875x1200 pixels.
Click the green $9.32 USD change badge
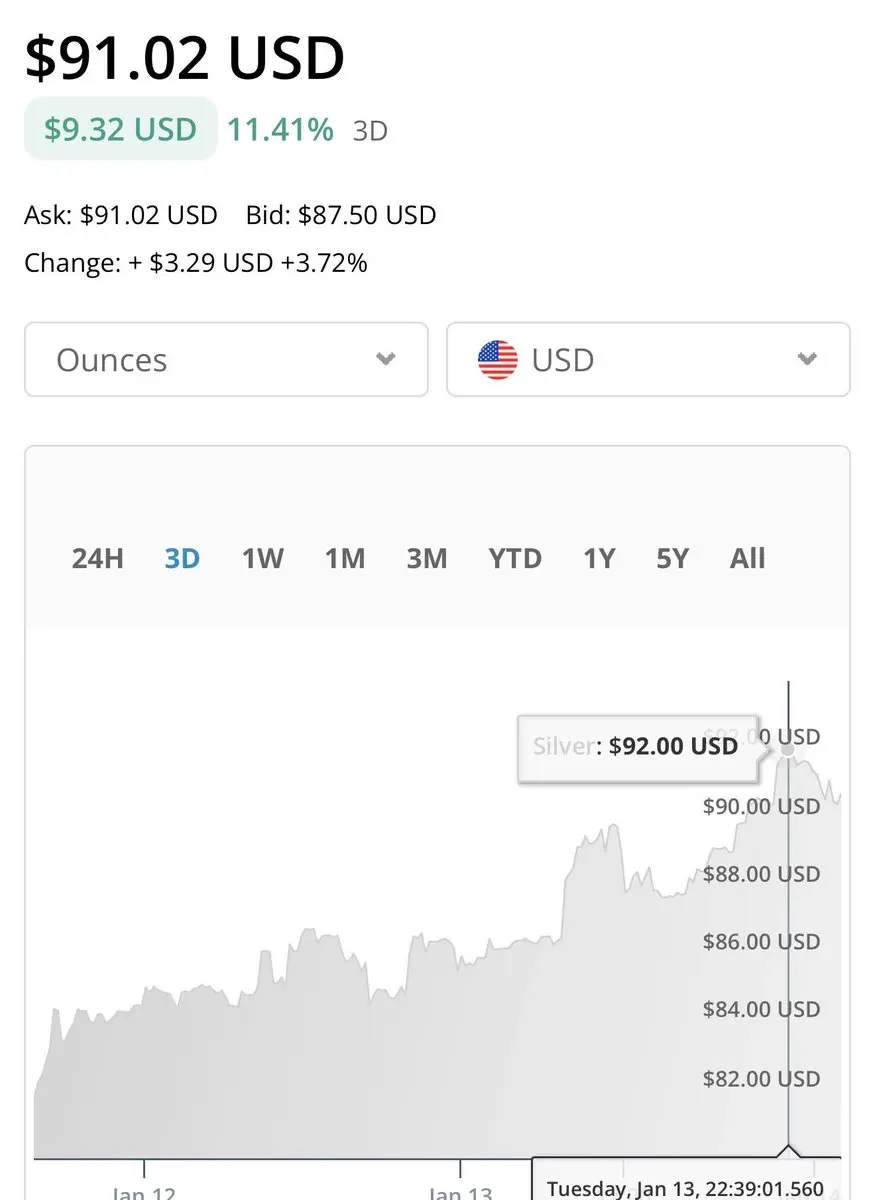coord(120,129)
